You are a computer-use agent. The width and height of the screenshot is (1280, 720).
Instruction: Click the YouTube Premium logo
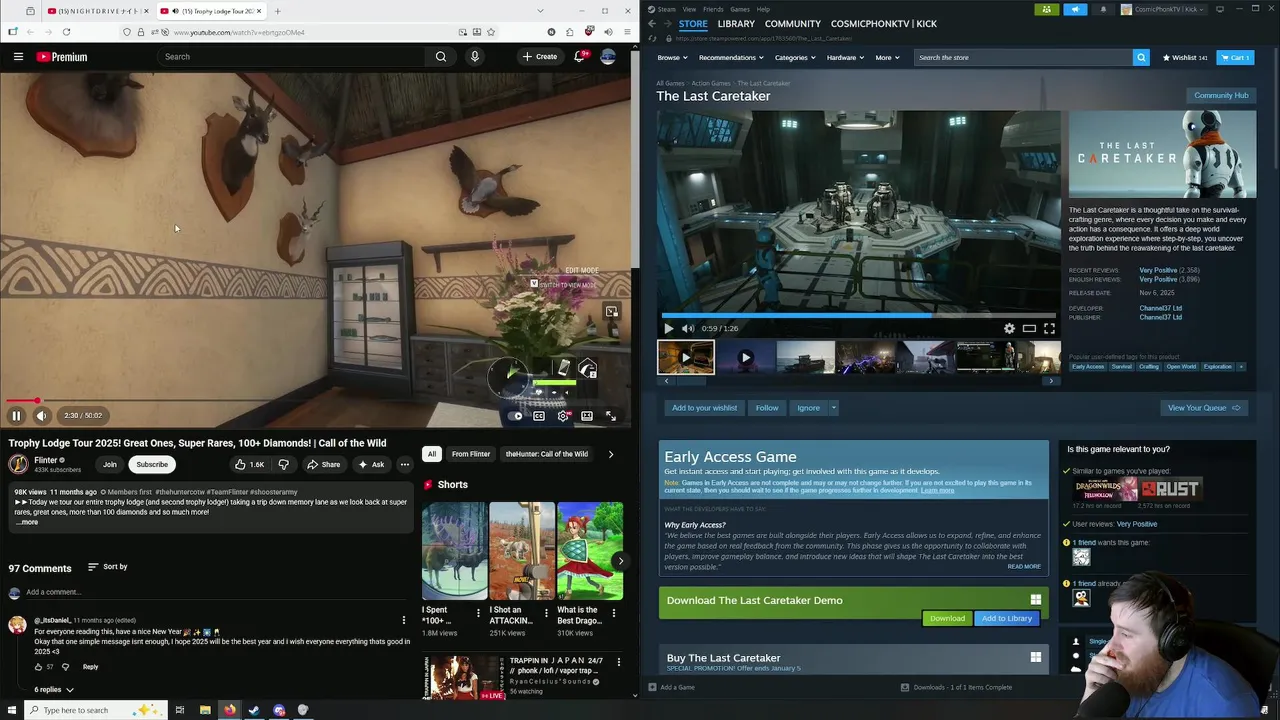pyautogui.click(x=62, y=57)
